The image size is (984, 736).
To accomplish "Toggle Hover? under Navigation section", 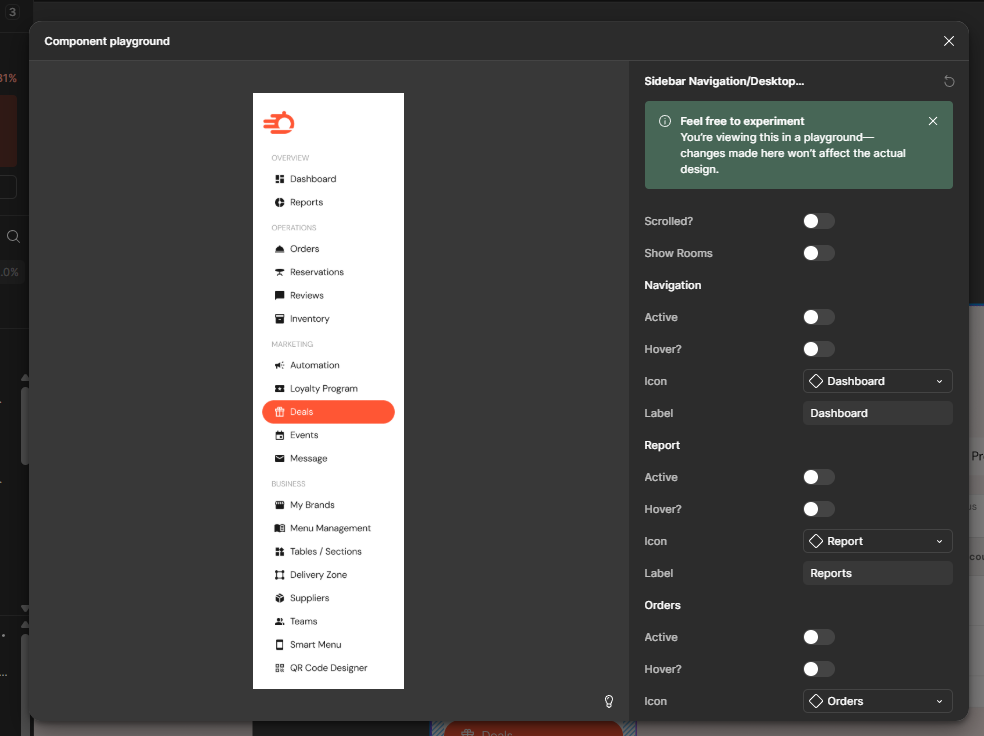I will tap(819, 349).
